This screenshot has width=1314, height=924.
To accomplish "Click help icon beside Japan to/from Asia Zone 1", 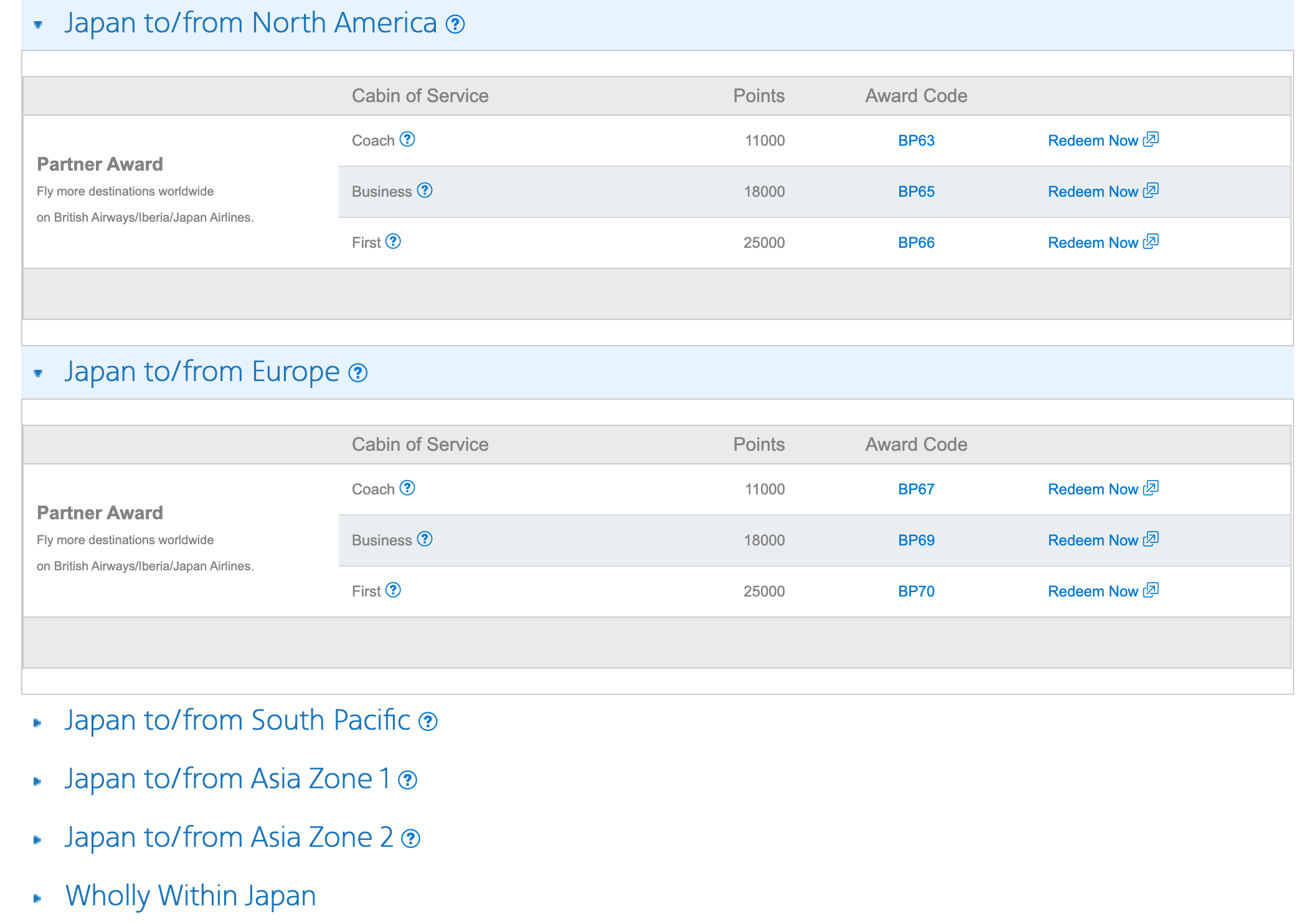I will 407,780.
